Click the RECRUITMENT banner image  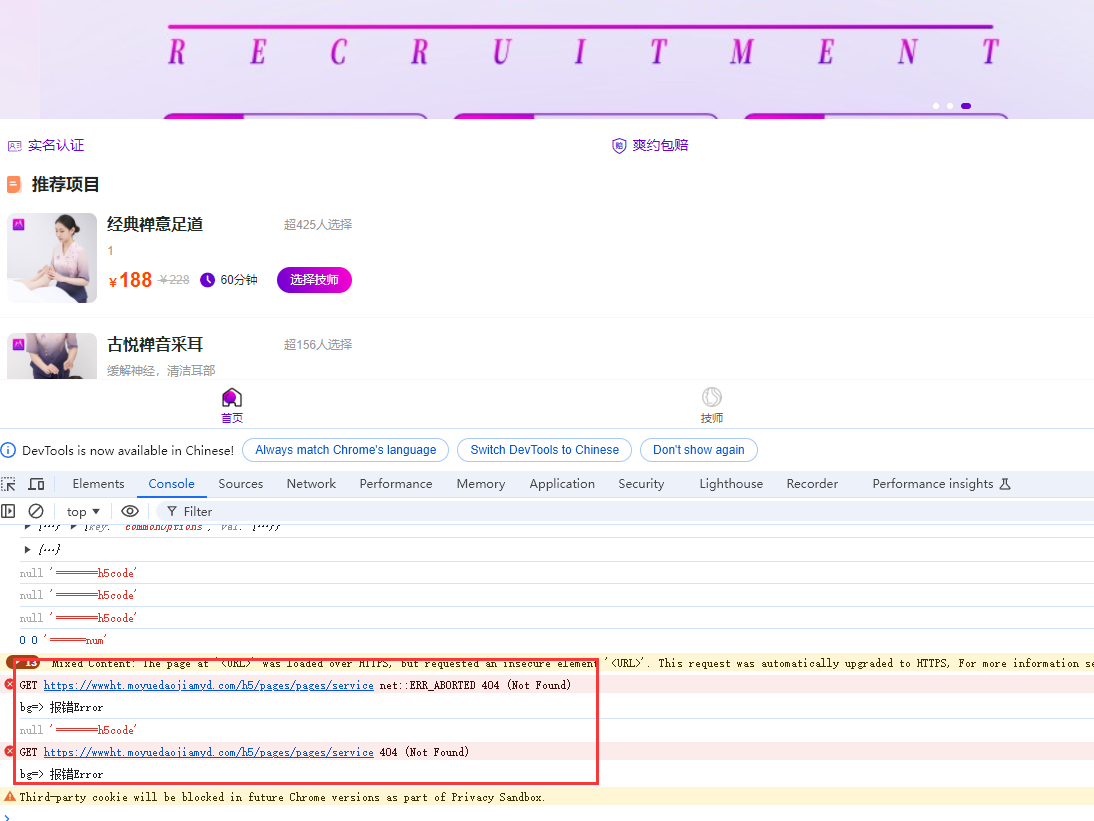(547, 59)
